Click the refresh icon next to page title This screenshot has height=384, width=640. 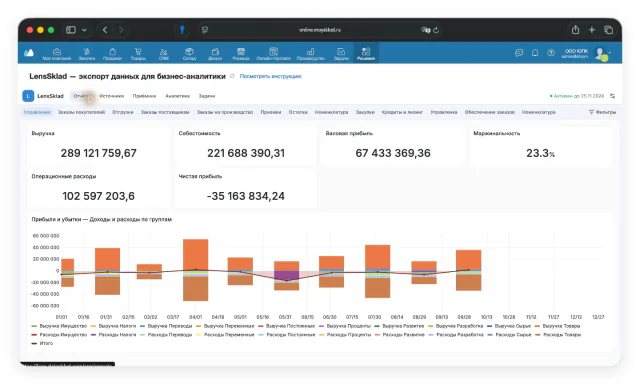coord(232,76)
